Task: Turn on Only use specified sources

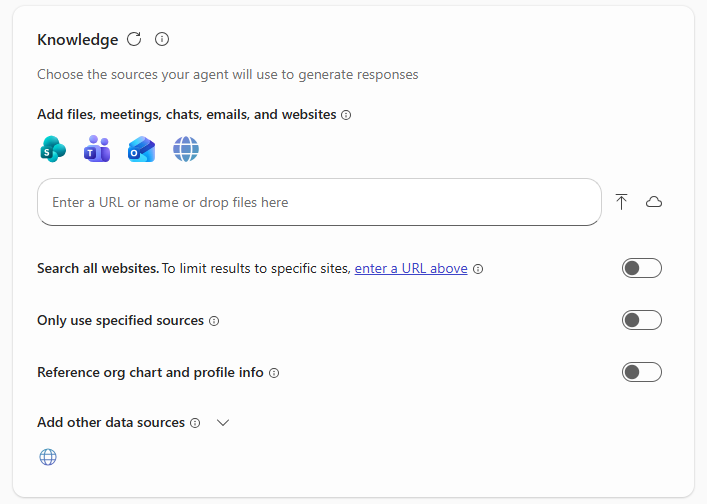Action: tap(641, 320)
